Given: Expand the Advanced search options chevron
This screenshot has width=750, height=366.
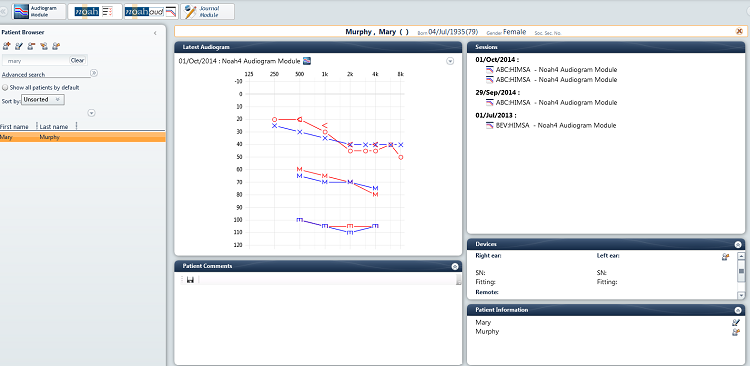Looking at the screenshot, I should click(94, 73).
